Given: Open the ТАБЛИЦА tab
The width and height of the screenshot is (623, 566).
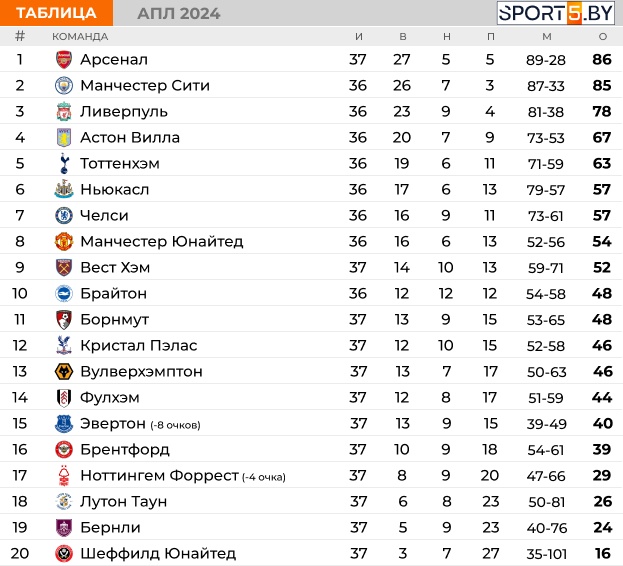Looking at the screenshot, I should (56, 13).
